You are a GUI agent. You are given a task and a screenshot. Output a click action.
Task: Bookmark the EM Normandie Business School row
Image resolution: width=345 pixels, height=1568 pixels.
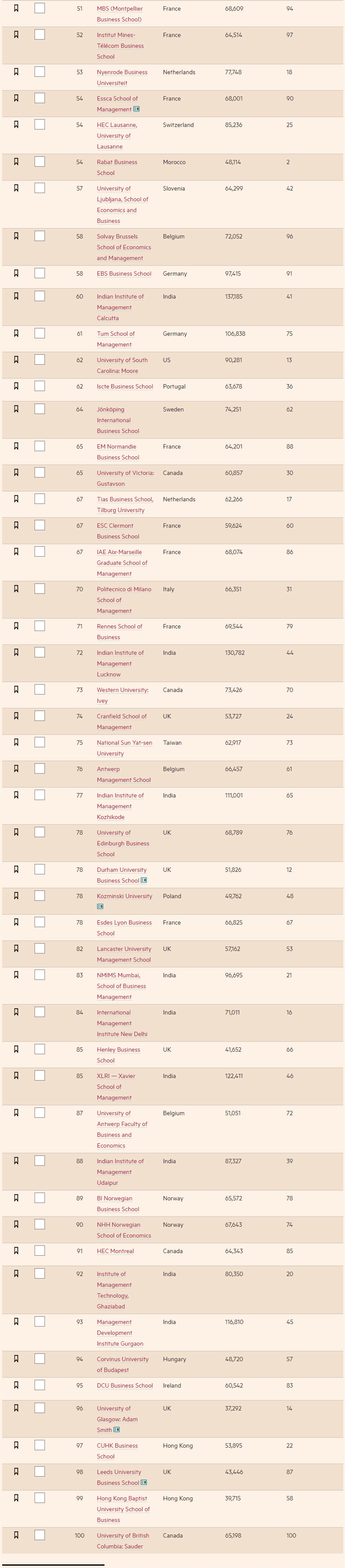point(16,446)
